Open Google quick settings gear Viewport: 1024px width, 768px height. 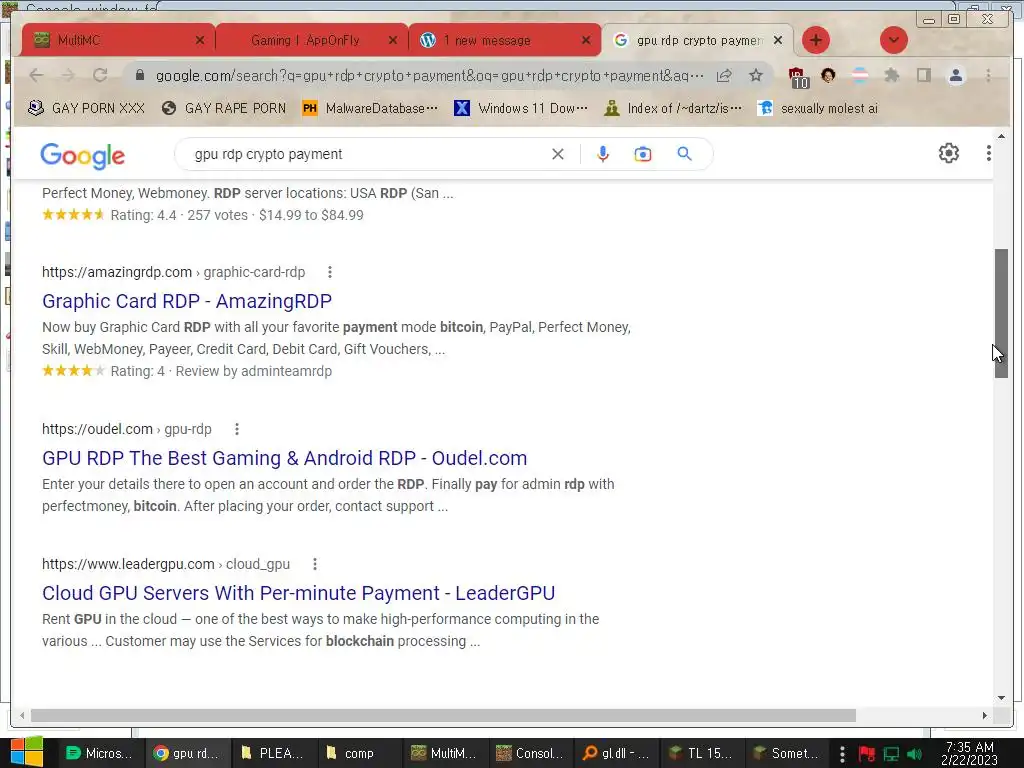click(948, 153)
